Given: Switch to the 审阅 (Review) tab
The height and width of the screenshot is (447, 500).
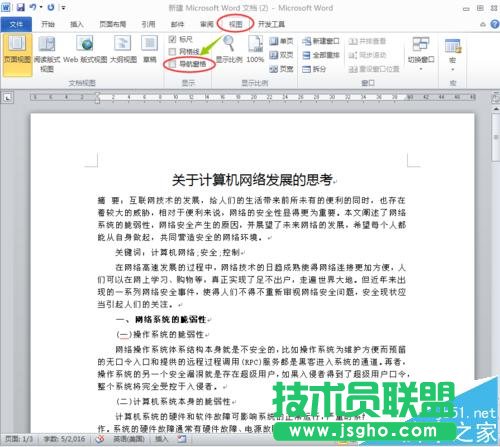Looking at the screenshot, I should pyautogui.click(x=206, y=24).
